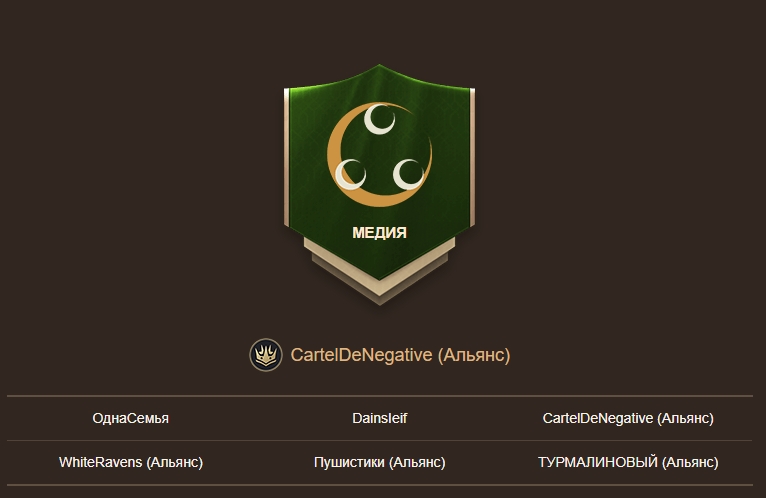
Task: Open the gold CartelDeNegative (Альянс) heading link
Action: 400,355
